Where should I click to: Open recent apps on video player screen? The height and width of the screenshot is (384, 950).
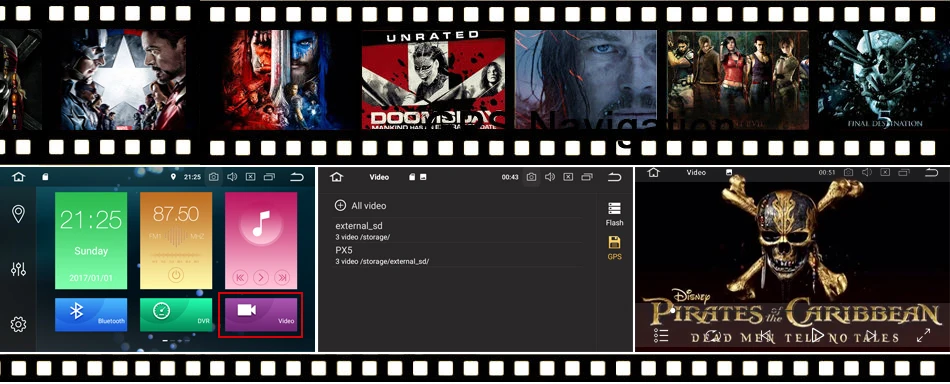(x=904, y=173)
